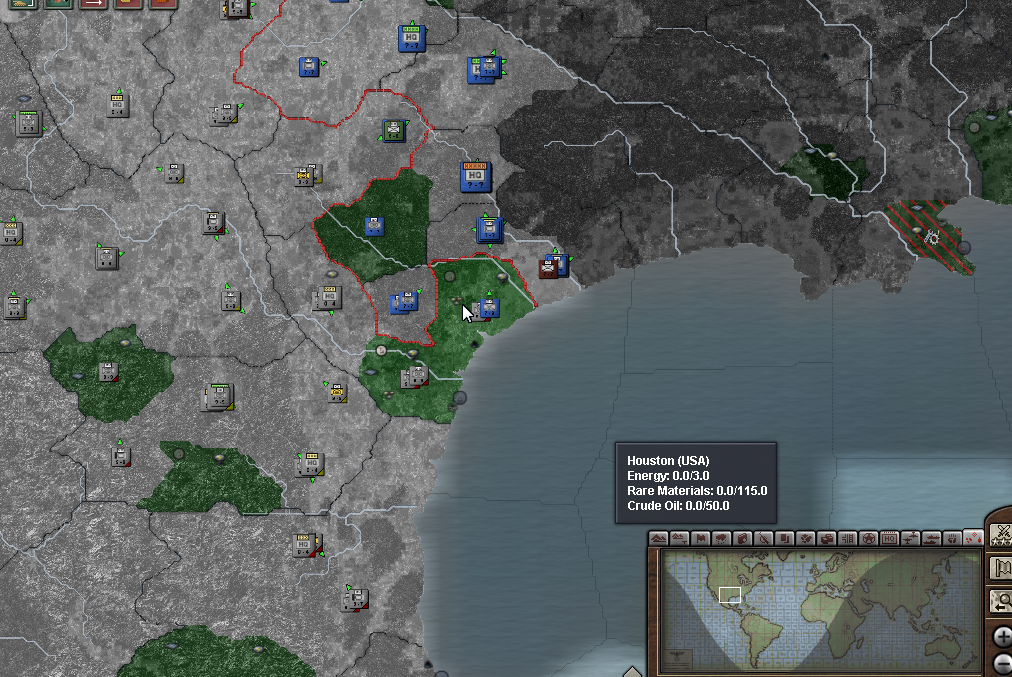Switch to the warship map mode
Image resolution: width=1012 pixels, height=677 pixels.
pyautogui.click(x=931, y=538)
